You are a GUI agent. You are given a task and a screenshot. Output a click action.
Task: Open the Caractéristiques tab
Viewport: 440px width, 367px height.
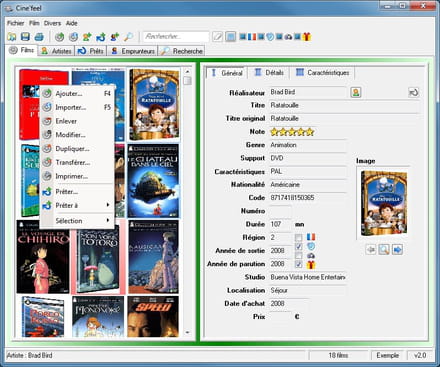(323, 72)
